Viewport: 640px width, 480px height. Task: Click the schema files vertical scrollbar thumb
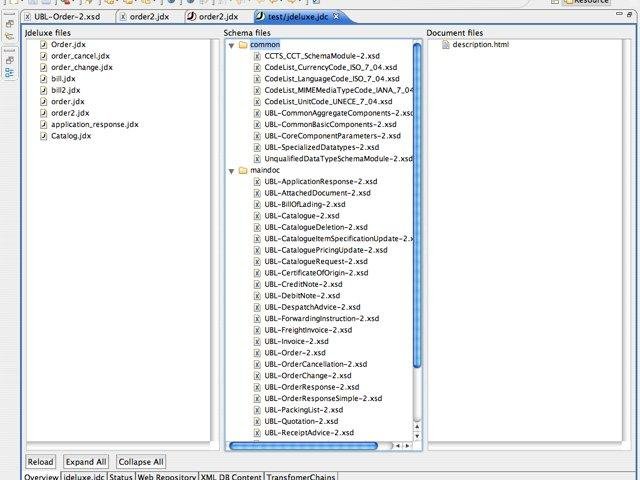[417, 205]
